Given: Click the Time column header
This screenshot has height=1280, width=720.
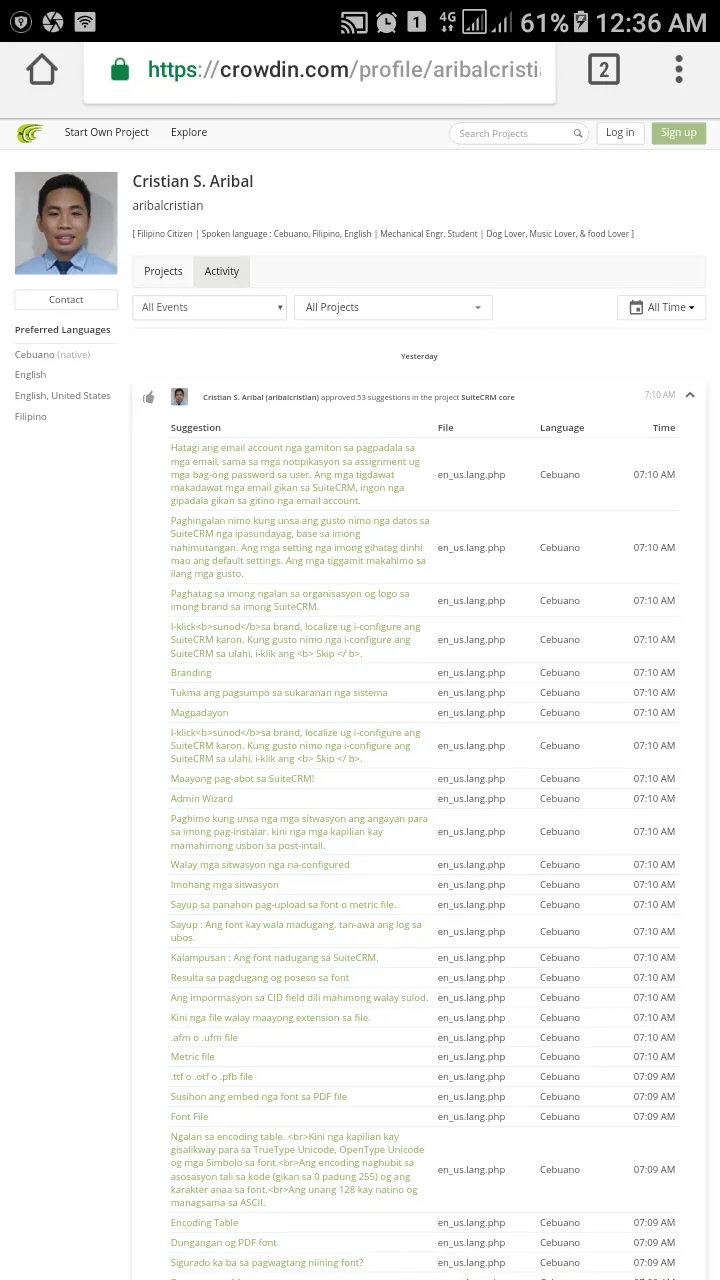Looking at the screenshot, I should click(664, 427).
